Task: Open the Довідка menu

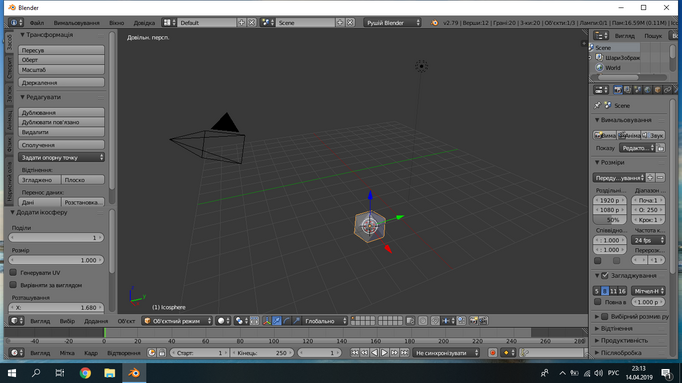Action: tap(144, 23)
